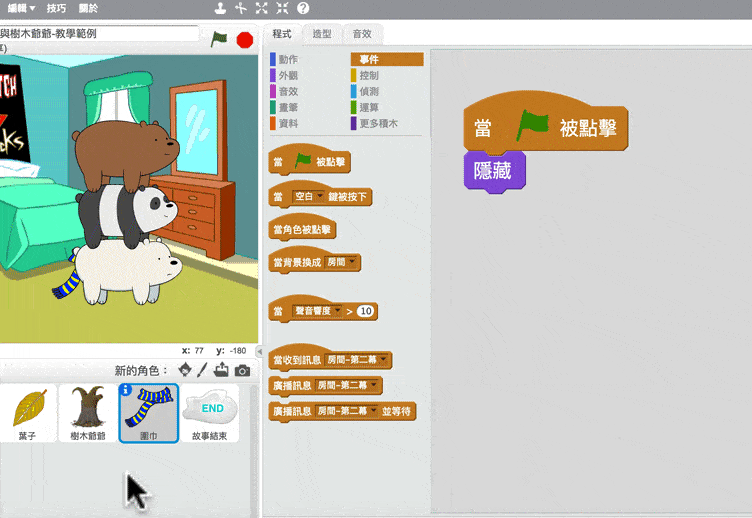Screen dimensions: 752x518
Task: Click the stacked bears on stage
Action: pos(127,213)
